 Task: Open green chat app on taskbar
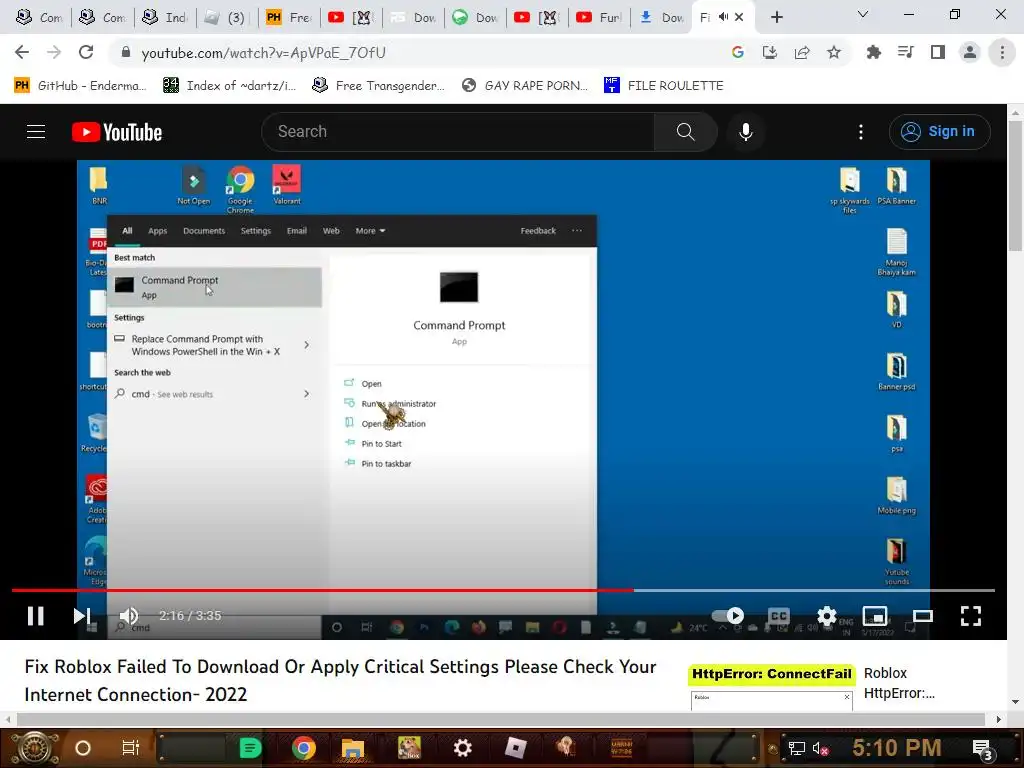tap(249, 748)
